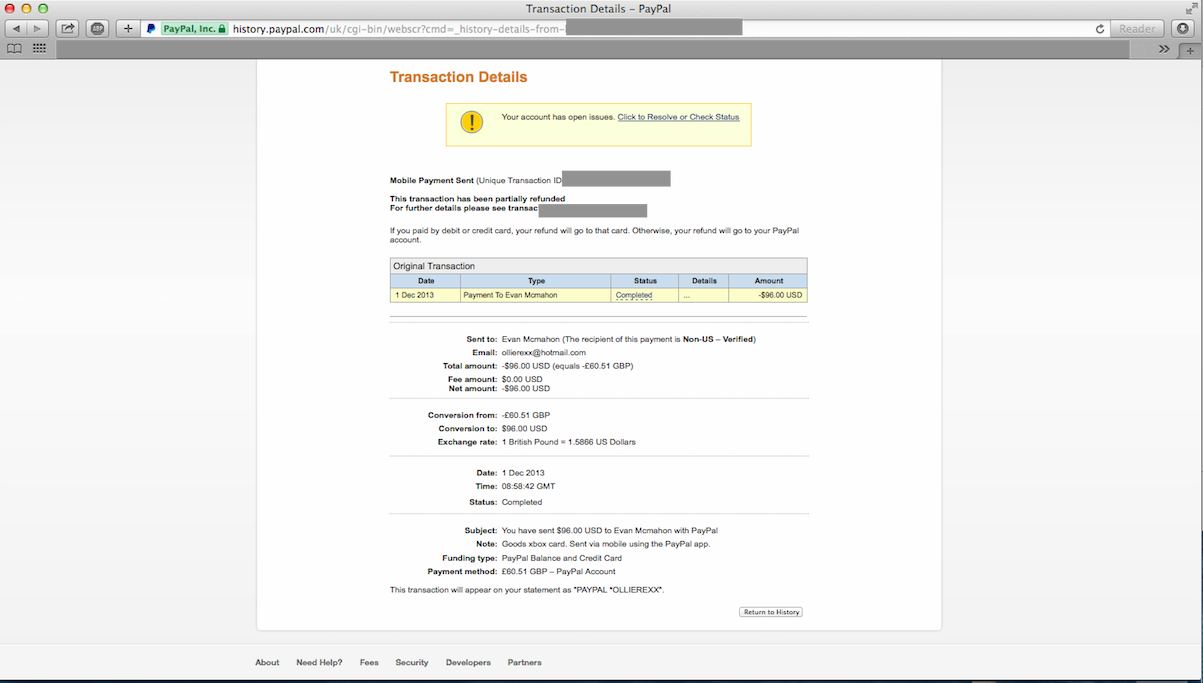Open the Partners footer link
Image resolution: width=1203 pixels, height=683 pixels.
[524, 662]
